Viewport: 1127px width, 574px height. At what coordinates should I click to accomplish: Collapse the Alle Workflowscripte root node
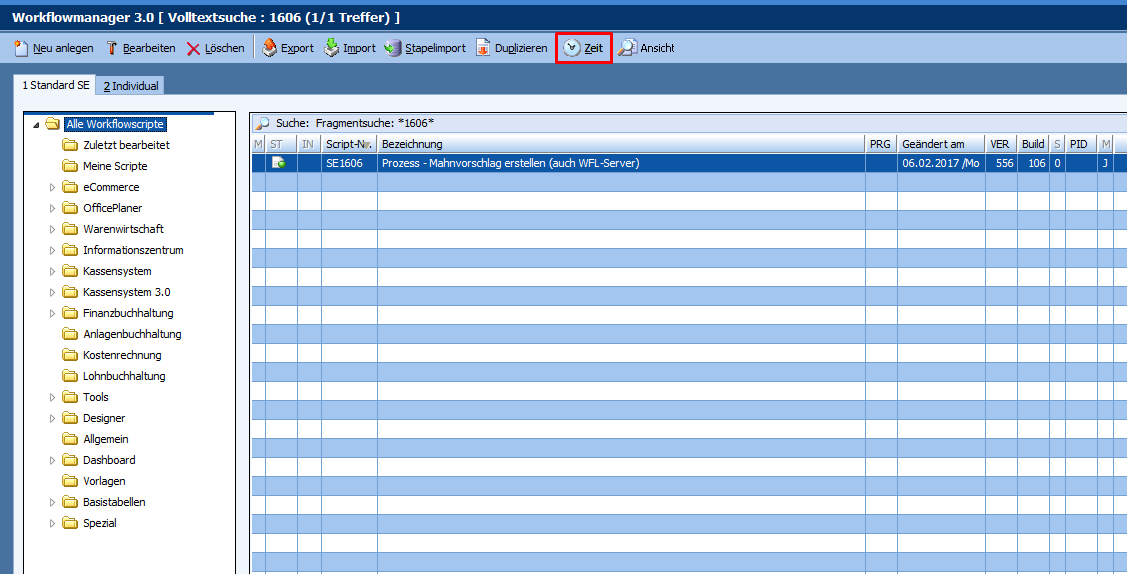coord(37,125)
